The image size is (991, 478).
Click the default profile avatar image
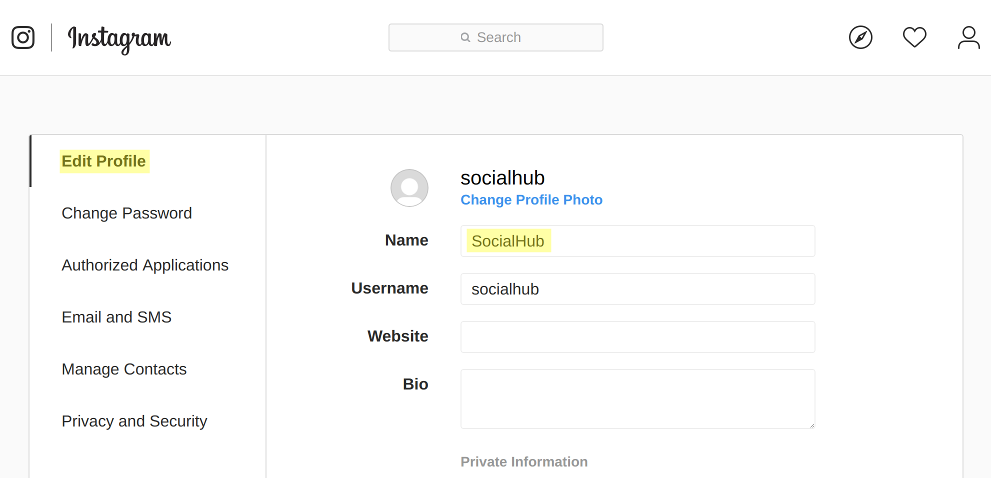(409, 188)
